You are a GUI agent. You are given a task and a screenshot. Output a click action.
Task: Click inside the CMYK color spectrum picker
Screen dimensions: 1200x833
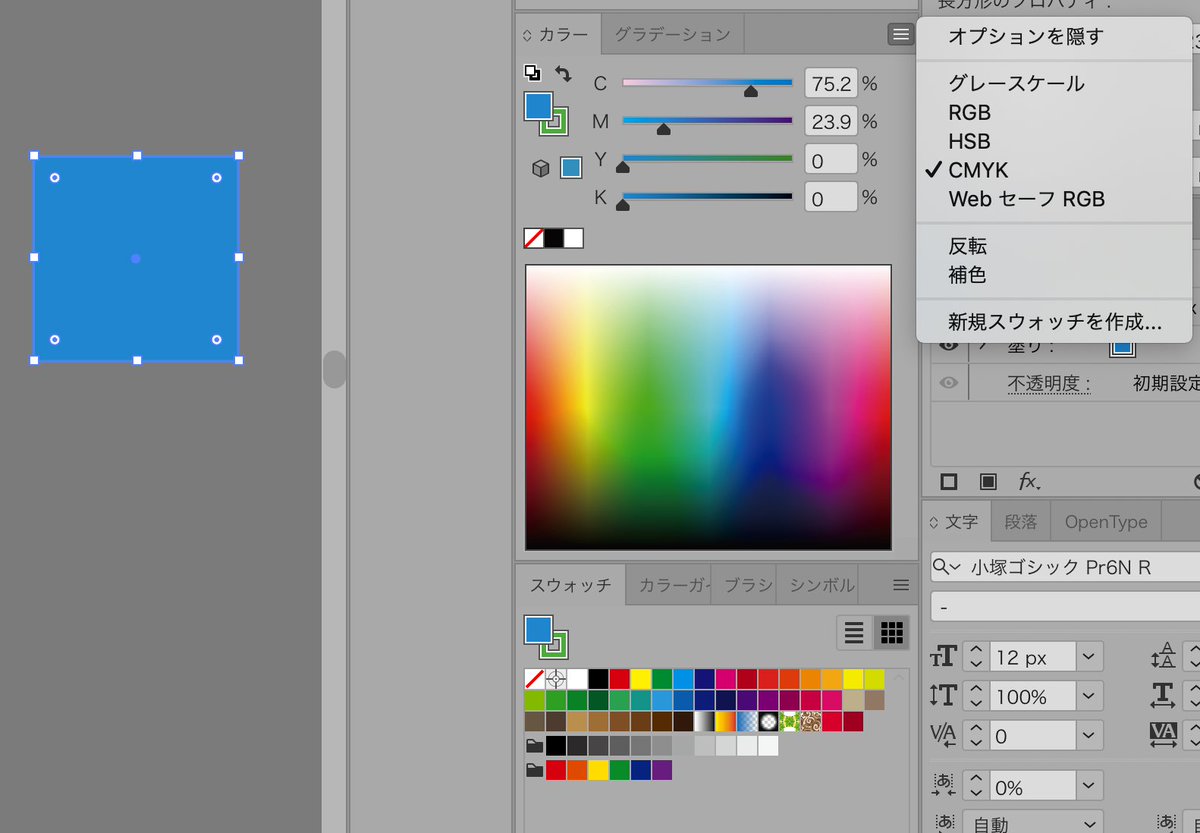coord(708,407)
